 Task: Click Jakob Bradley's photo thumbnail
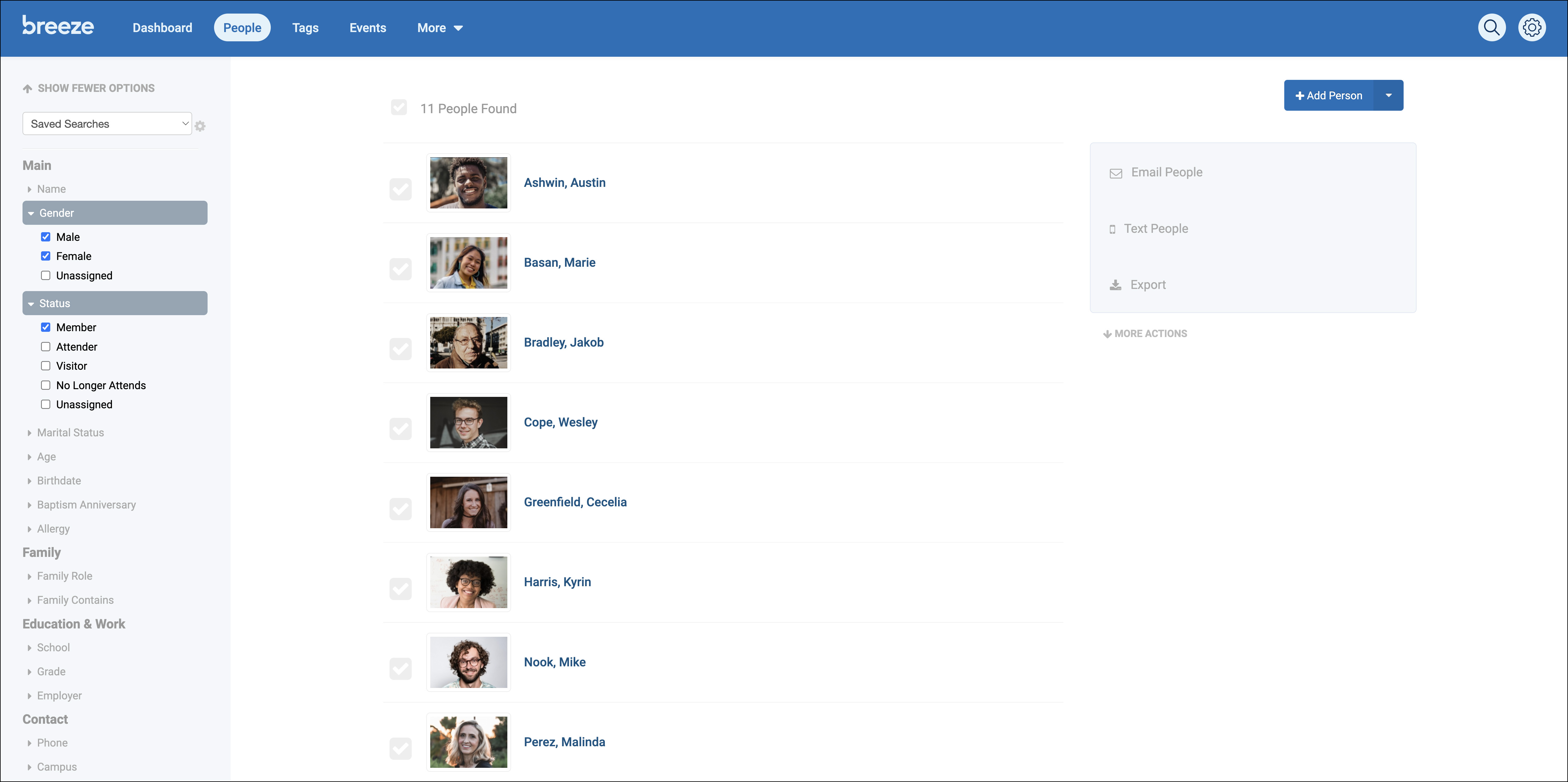pyautogui.click(x=468, y=343)
